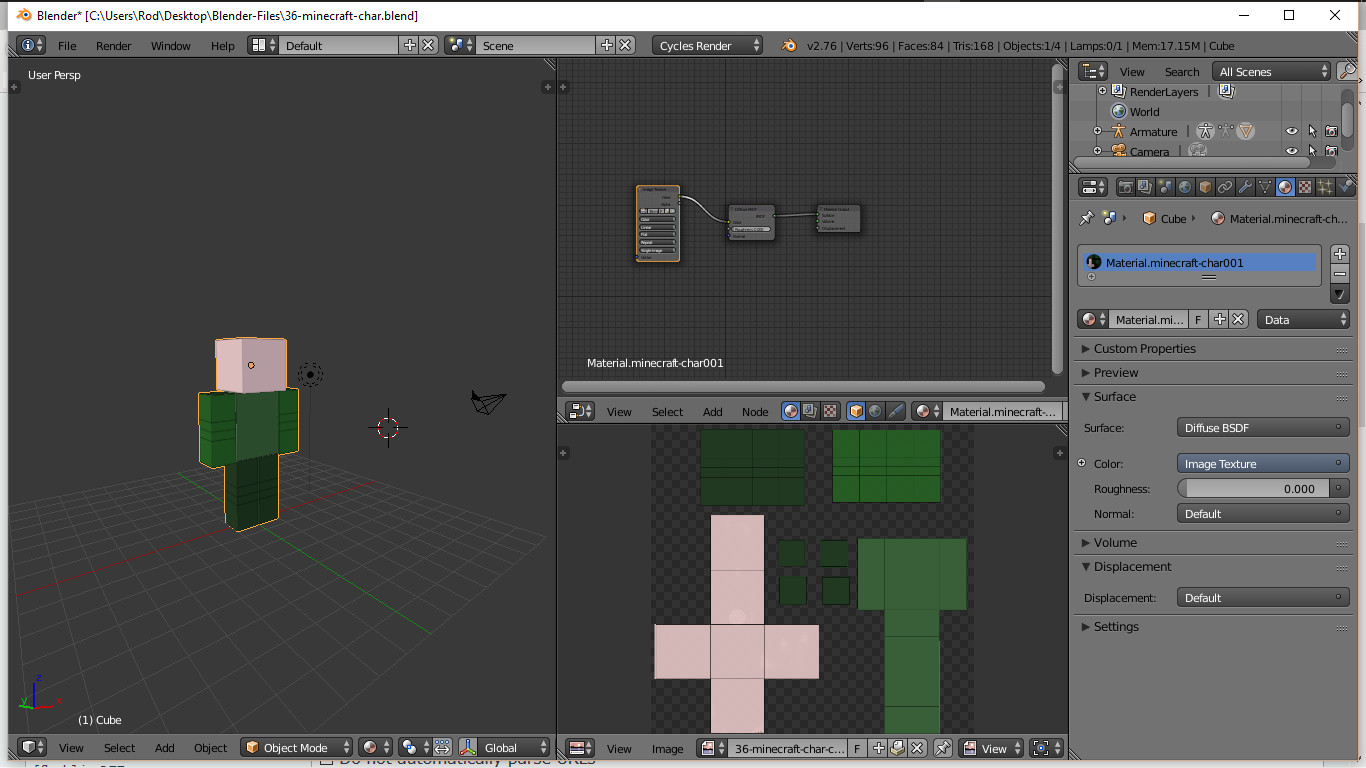Add new image in UV editor header
The image size is (1366, 768).
(879, 748)
